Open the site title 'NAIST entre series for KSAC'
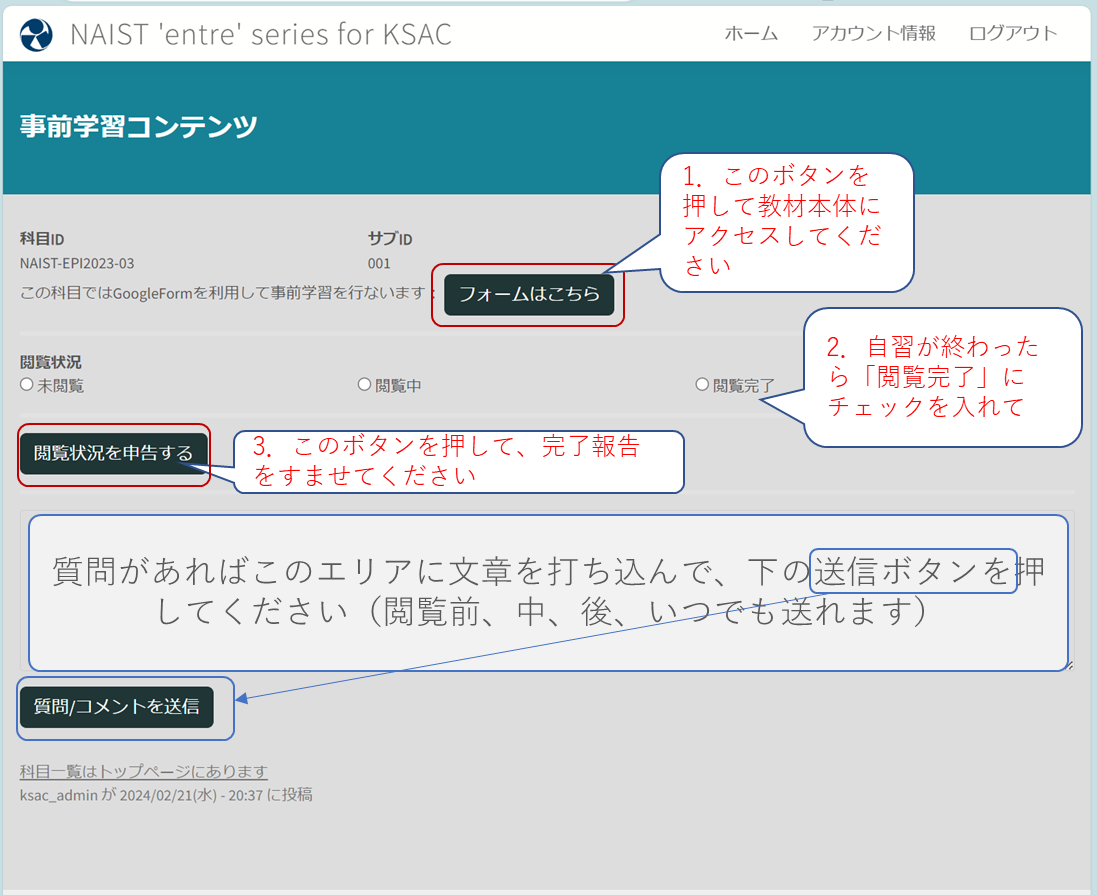The width and height of the screenshot is (1097, 895). (260, 34)
